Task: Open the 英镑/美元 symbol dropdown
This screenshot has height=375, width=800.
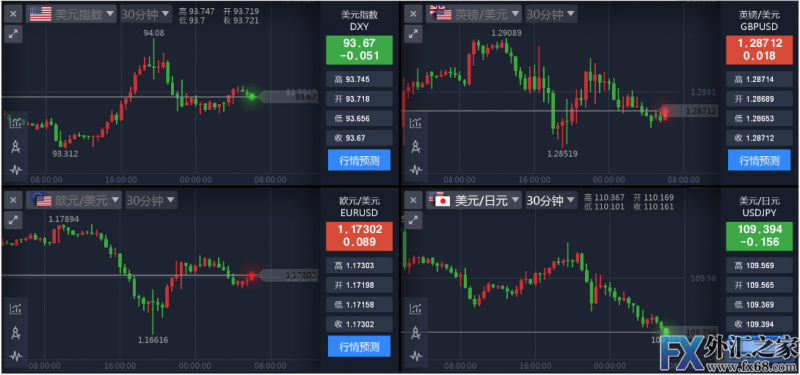Action: tap(474, 14)
